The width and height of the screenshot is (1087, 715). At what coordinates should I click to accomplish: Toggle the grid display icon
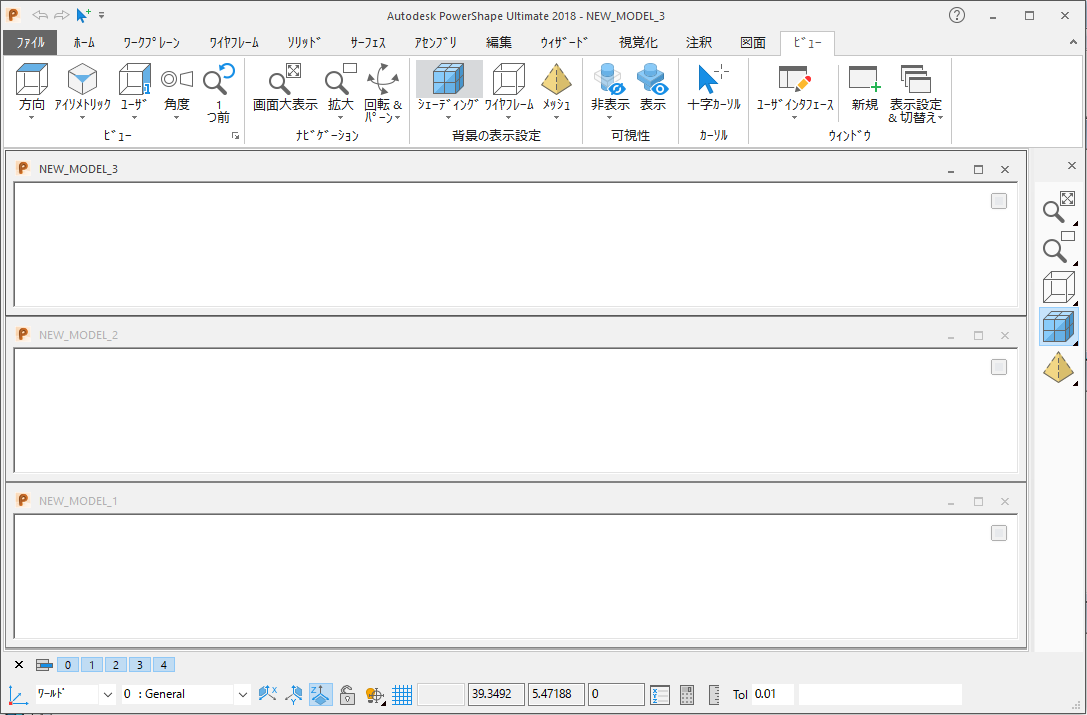[402, 694]
